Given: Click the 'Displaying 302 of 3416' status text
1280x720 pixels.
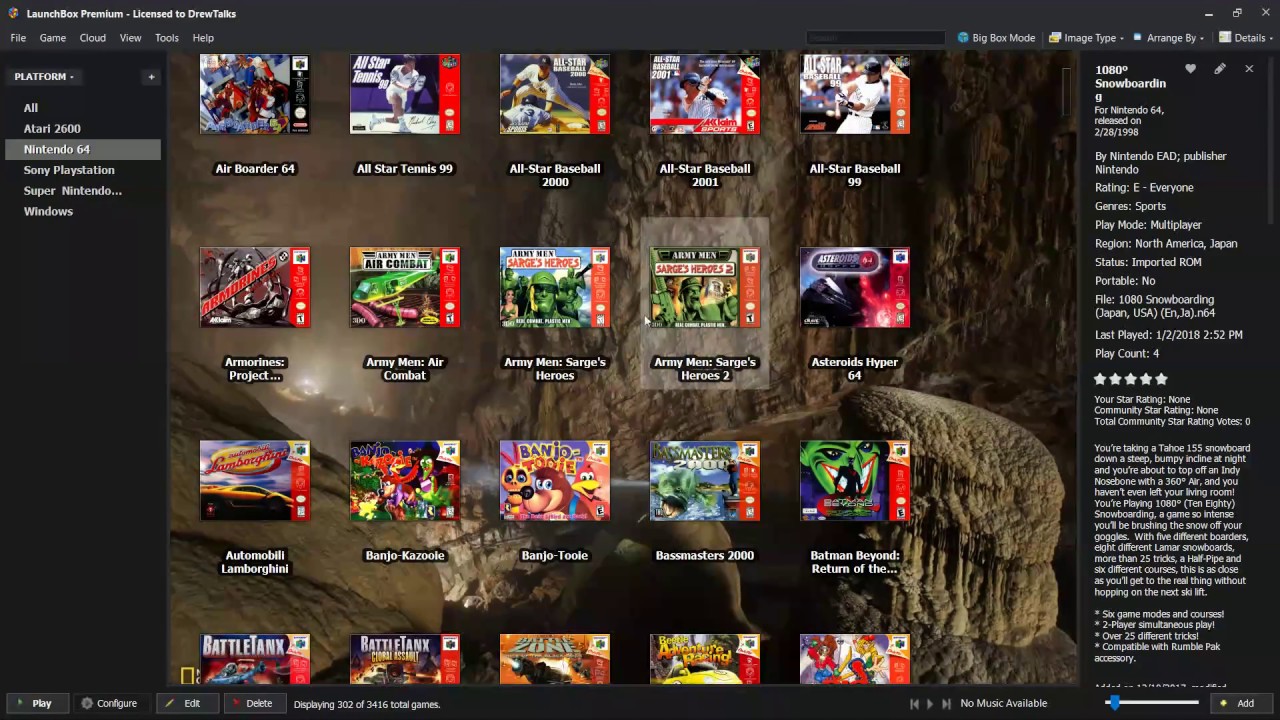Looking at the screenshot, I should tap(367, 704).
